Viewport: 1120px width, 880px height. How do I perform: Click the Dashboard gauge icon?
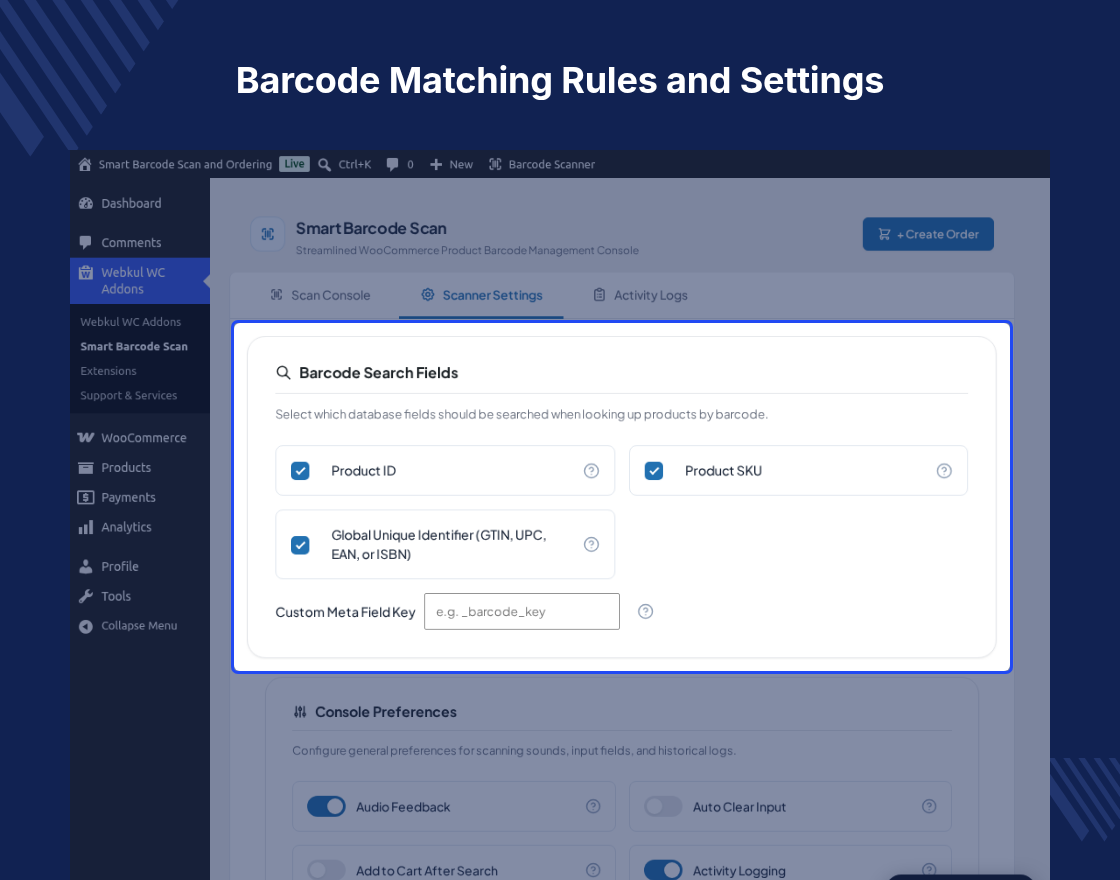click(x=86, y=204)
